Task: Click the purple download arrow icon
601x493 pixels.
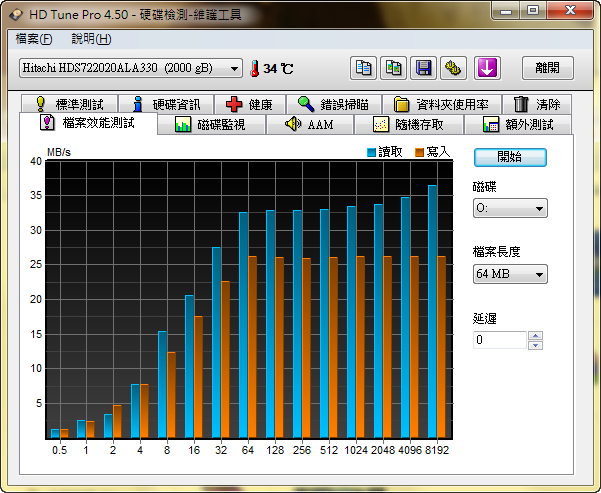Action: 487,68
